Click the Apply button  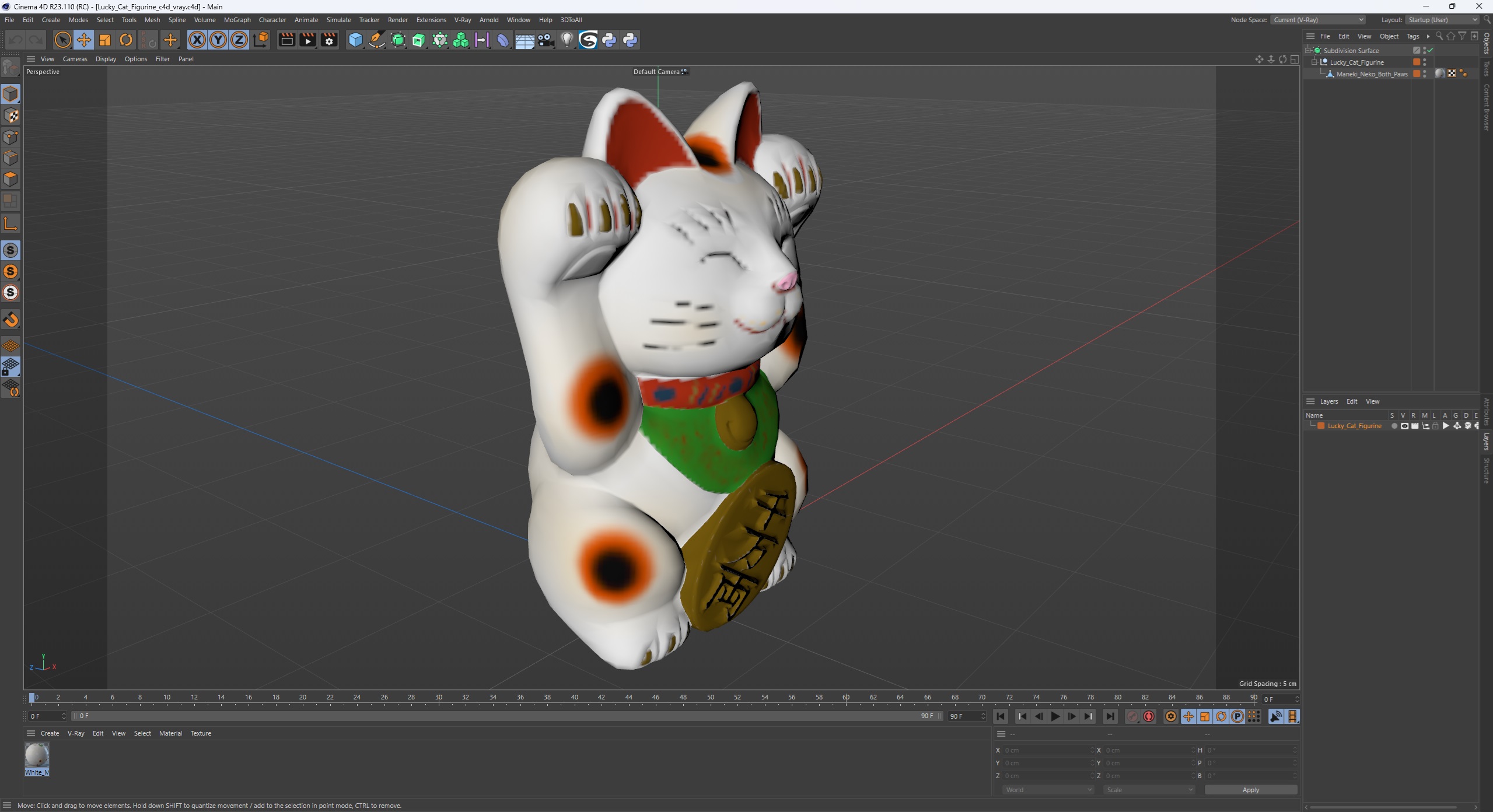point(1251,790)
